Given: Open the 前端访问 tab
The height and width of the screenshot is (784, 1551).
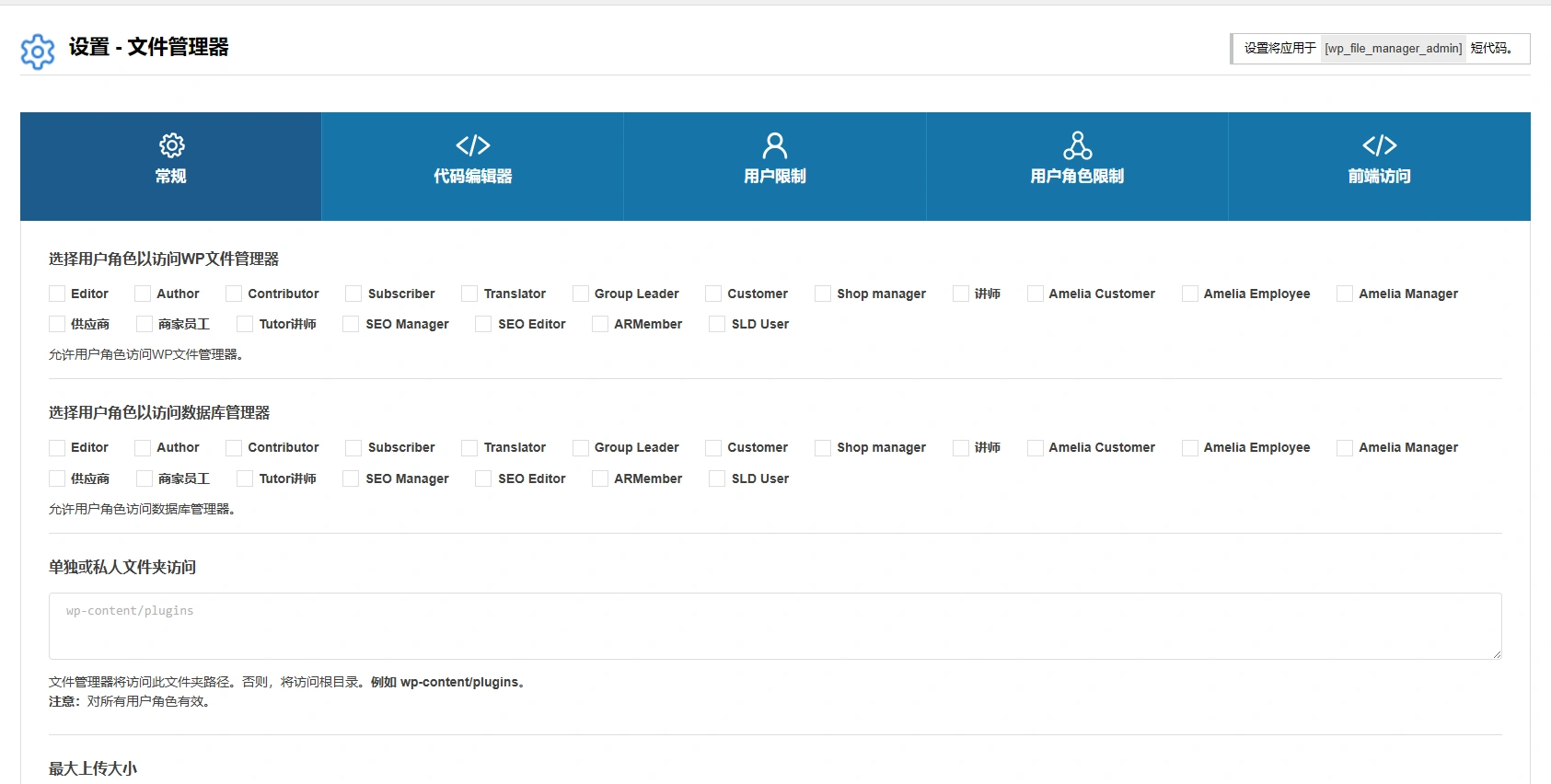Looking at the screenshot, I should tap(1380, 167).
